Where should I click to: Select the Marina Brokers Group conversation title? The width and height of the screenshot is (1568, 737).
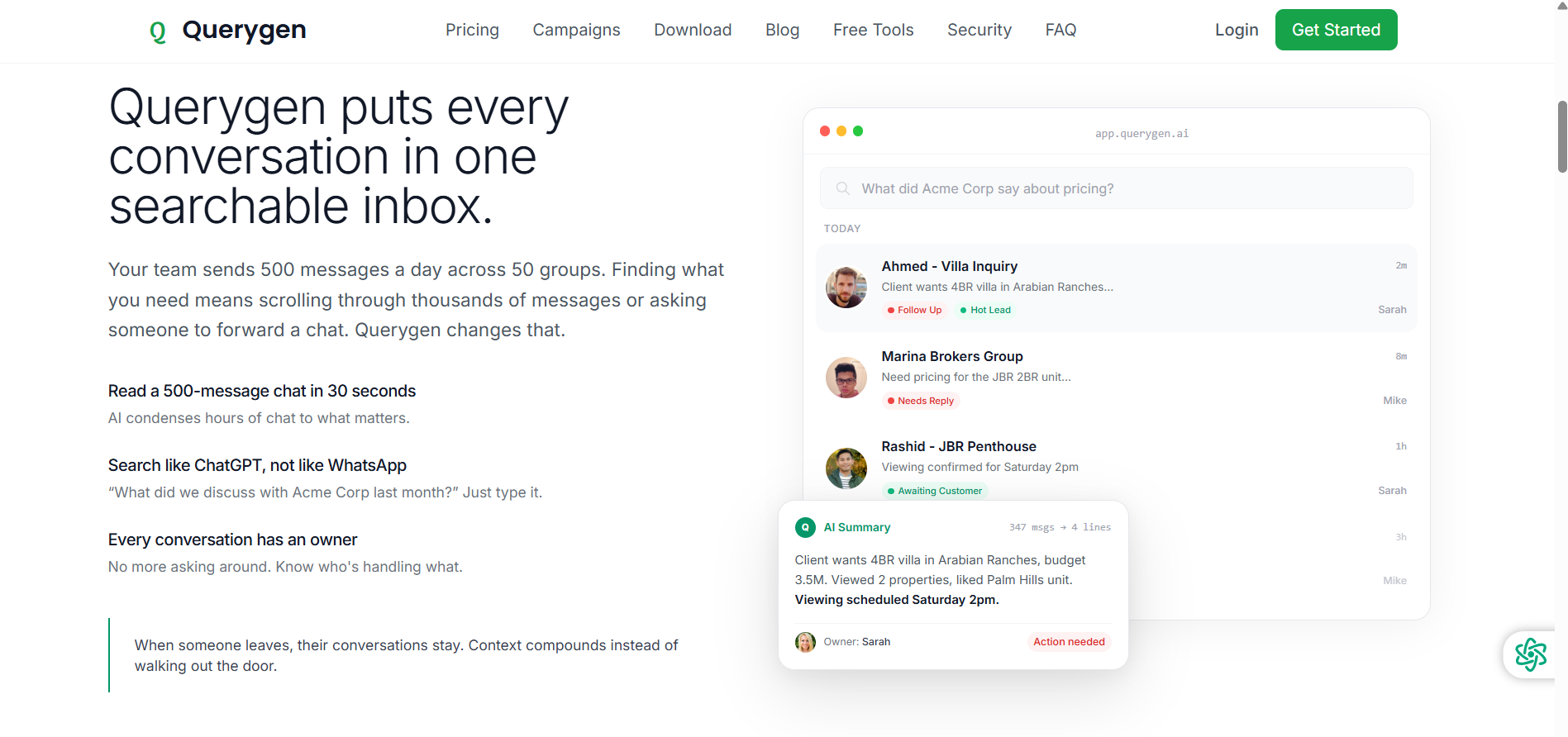pos(952,356)
